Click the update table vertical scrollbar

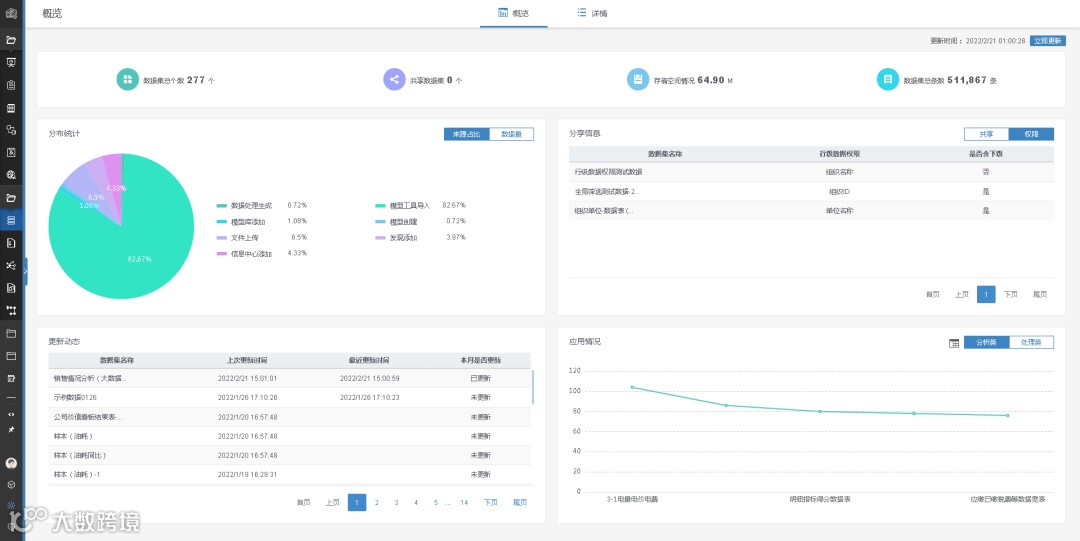[x=533, y=387]
